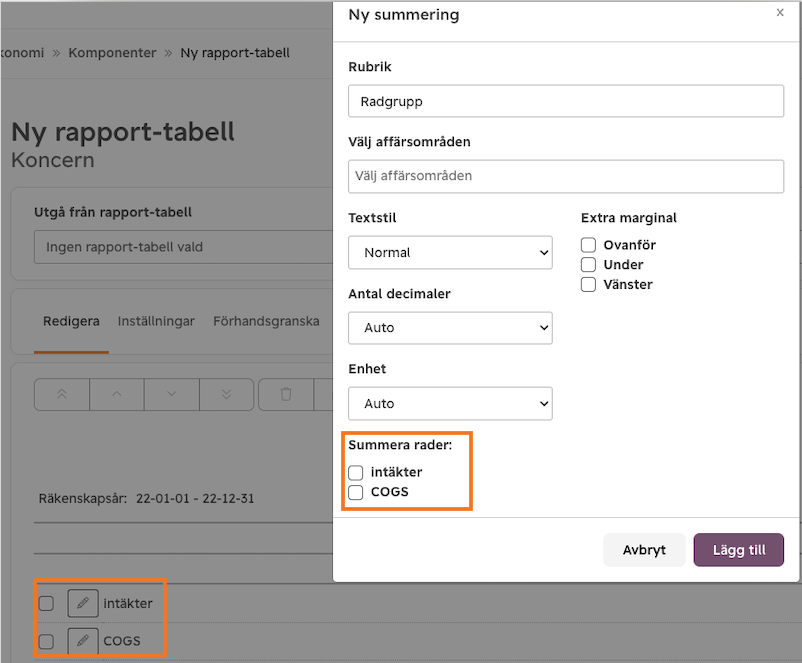Image resolution: width=802 pixels, height=663 pixels.
Task: Check intäkter under Summera rader
Action: tap(355, 472)
